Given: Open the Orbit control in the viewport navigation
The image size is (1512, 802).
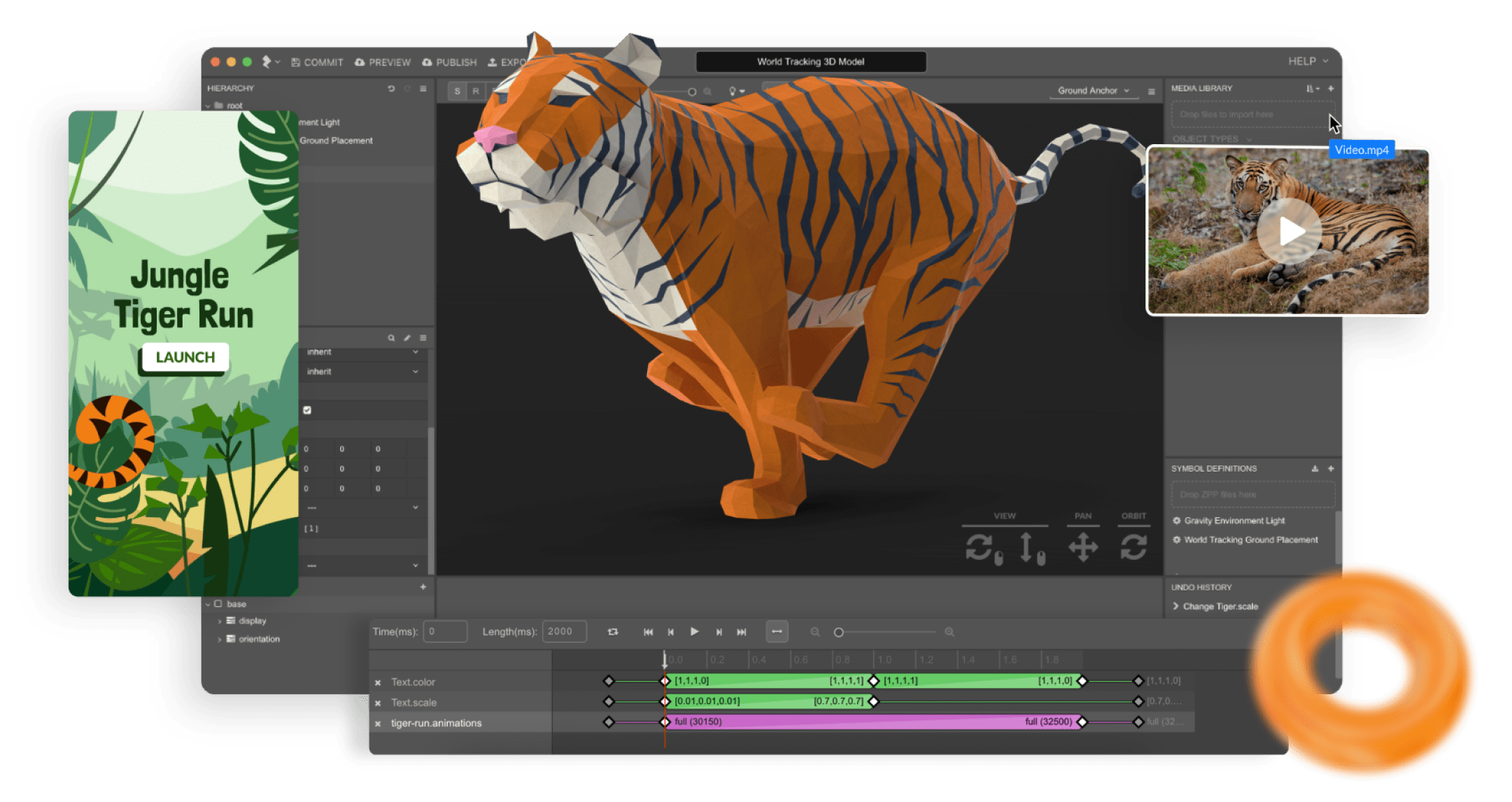Looking at the screenshot, I should (x=1134, y=547).
